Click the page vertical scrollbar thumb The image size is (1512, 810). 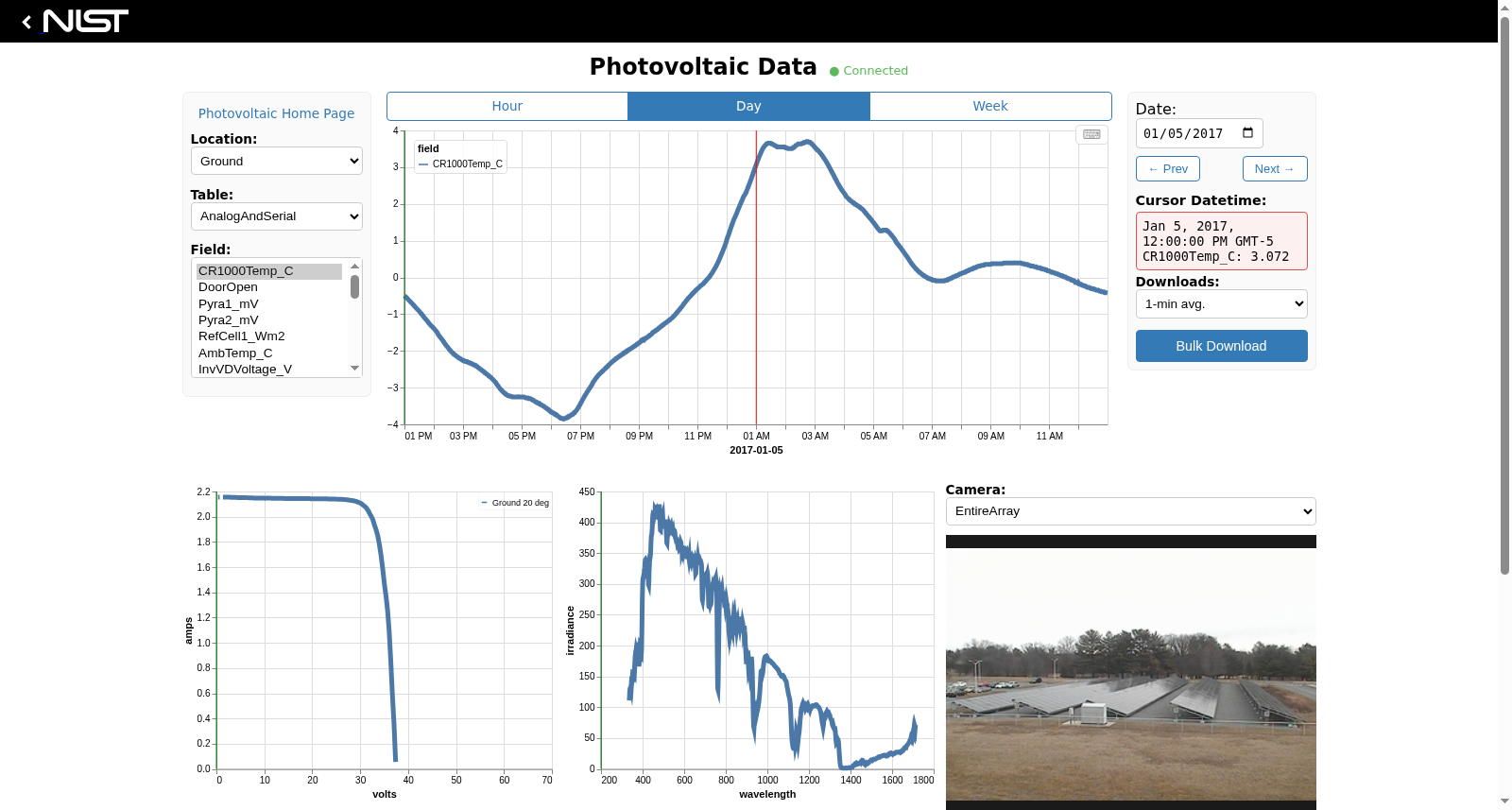[1504, 295]
